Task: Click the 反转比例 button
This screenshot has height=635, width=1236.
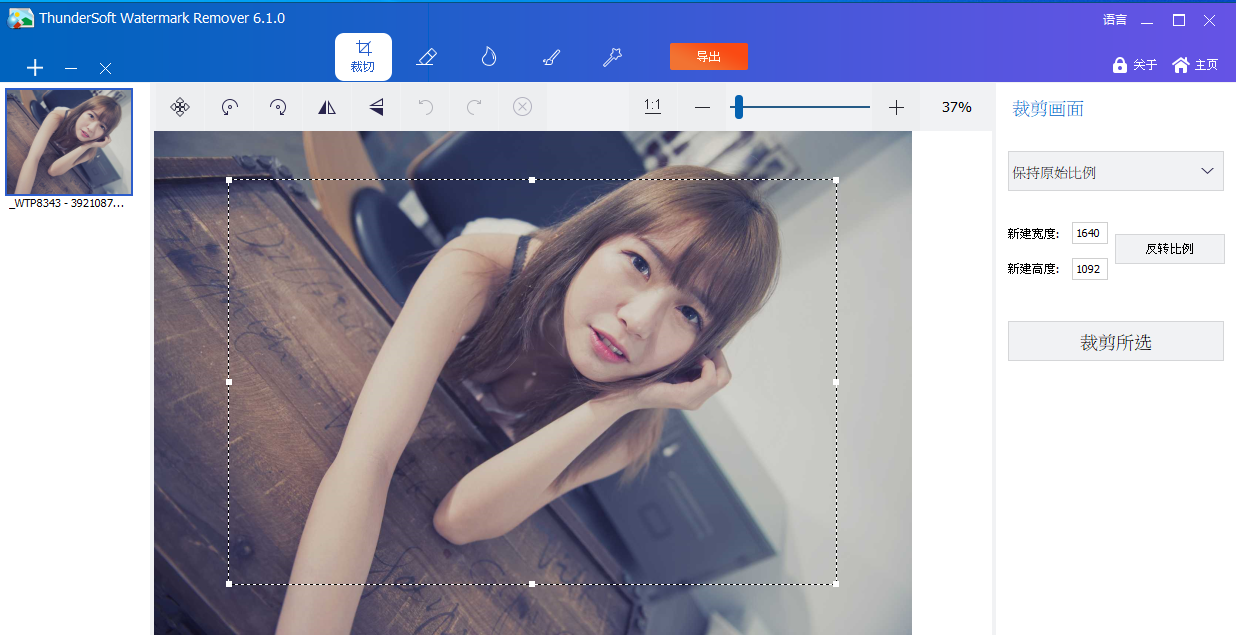Action: pos(1170,249)
